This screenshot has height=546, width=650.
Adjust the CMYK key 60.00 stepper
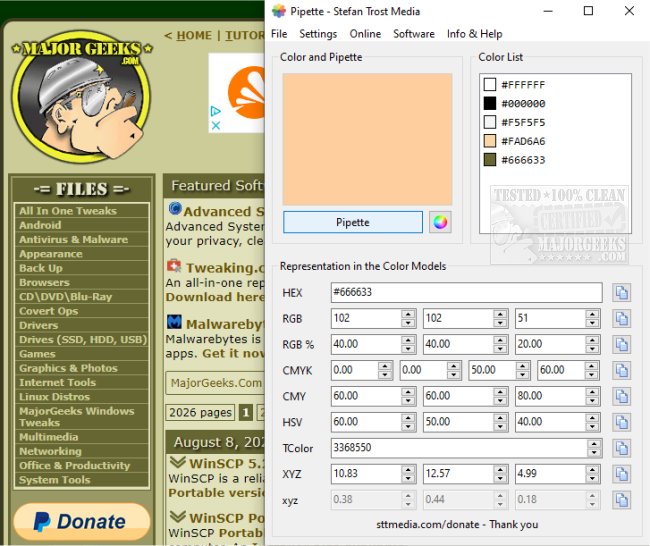coord(592,370)
